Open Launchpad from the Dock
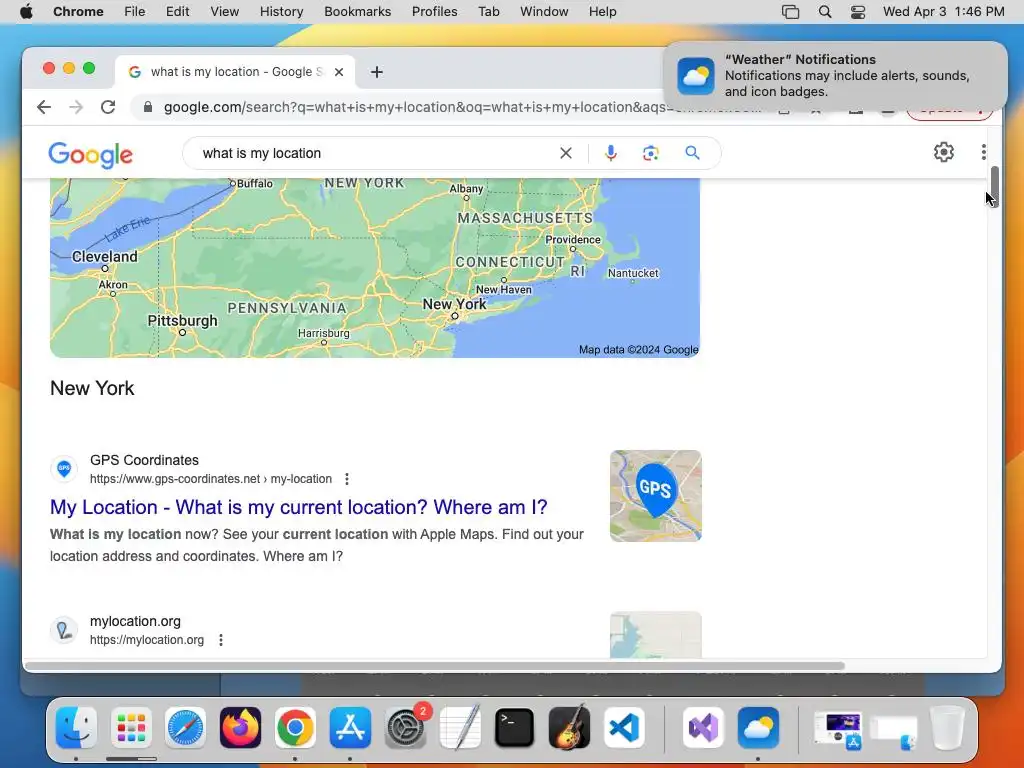Viewport: 1024px width, 768px height. [x=131, y=728]
